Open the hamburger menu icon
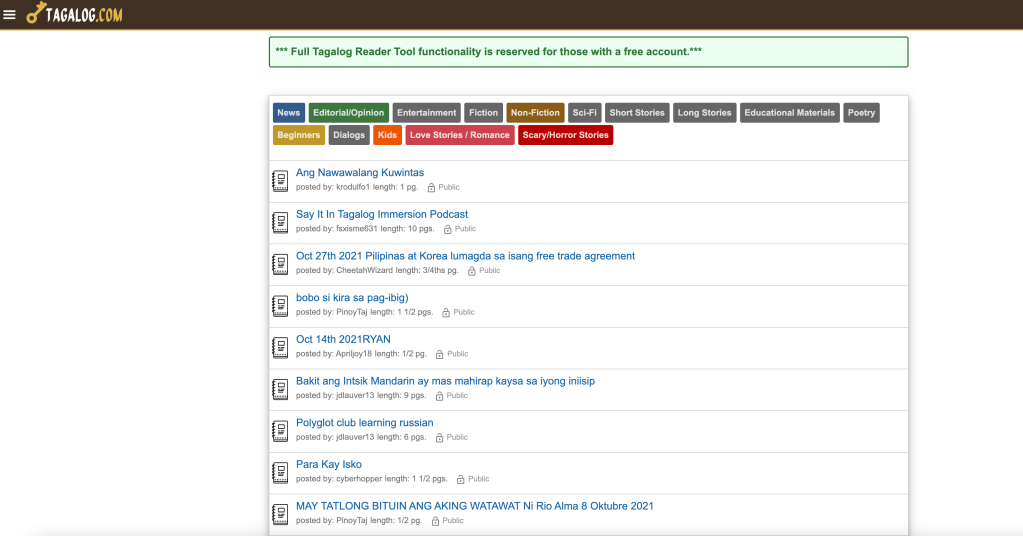 click(x=10, y=14)
